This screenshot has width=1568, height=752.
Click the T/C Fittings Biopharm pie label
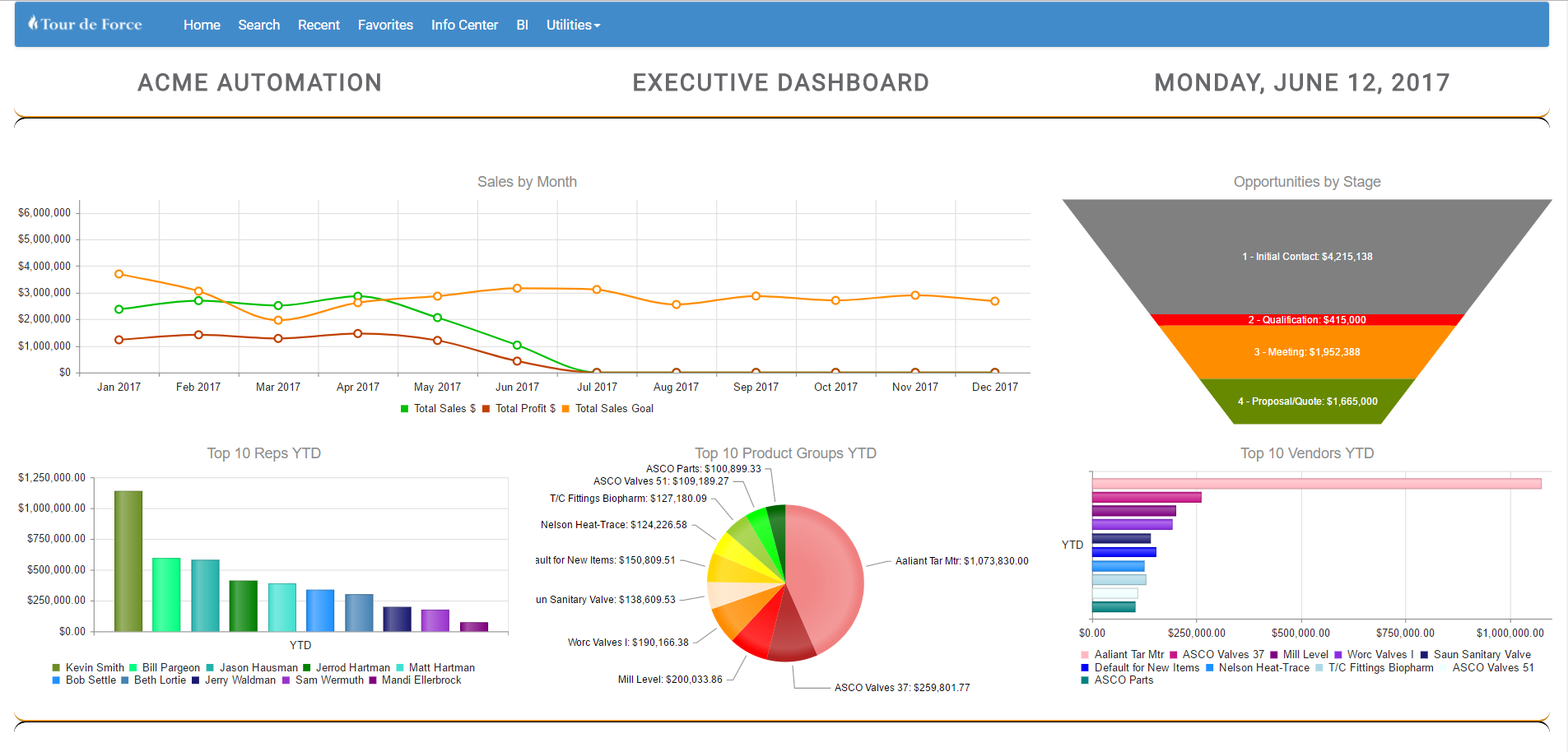(x=628, y=499)
